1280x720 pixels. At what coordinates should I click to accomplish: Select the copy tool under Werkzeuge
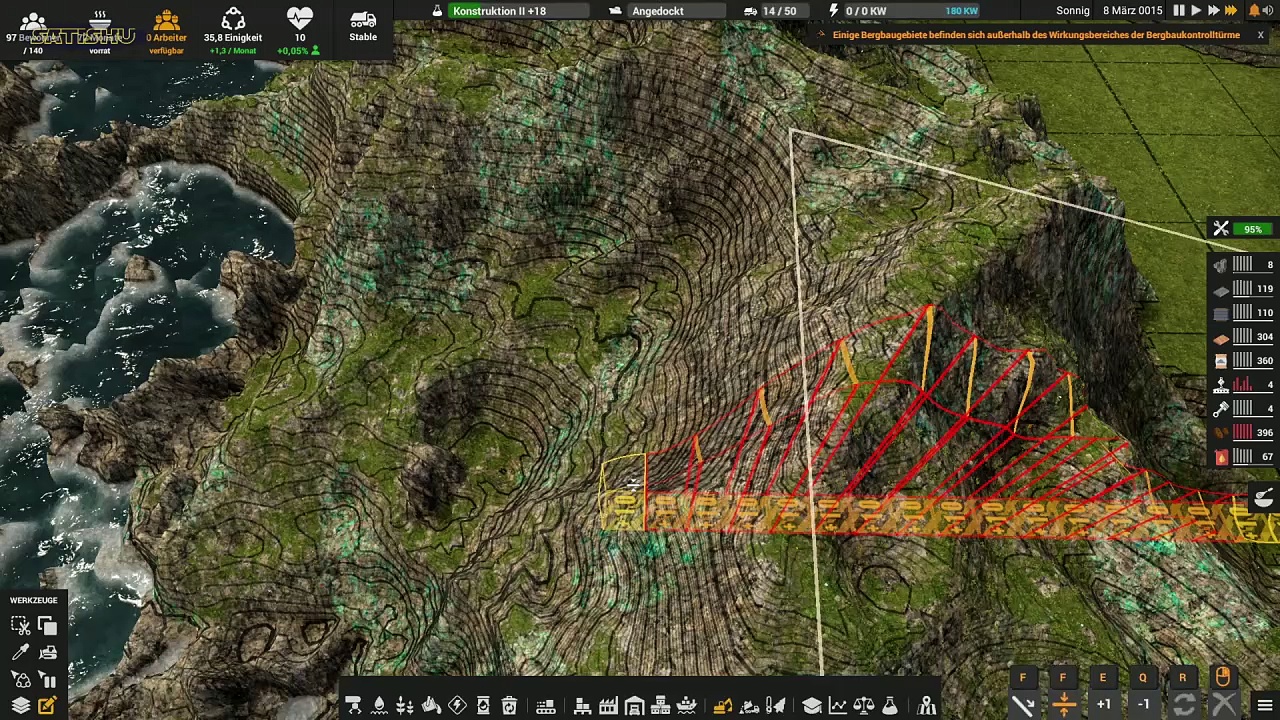click(47, 626)
